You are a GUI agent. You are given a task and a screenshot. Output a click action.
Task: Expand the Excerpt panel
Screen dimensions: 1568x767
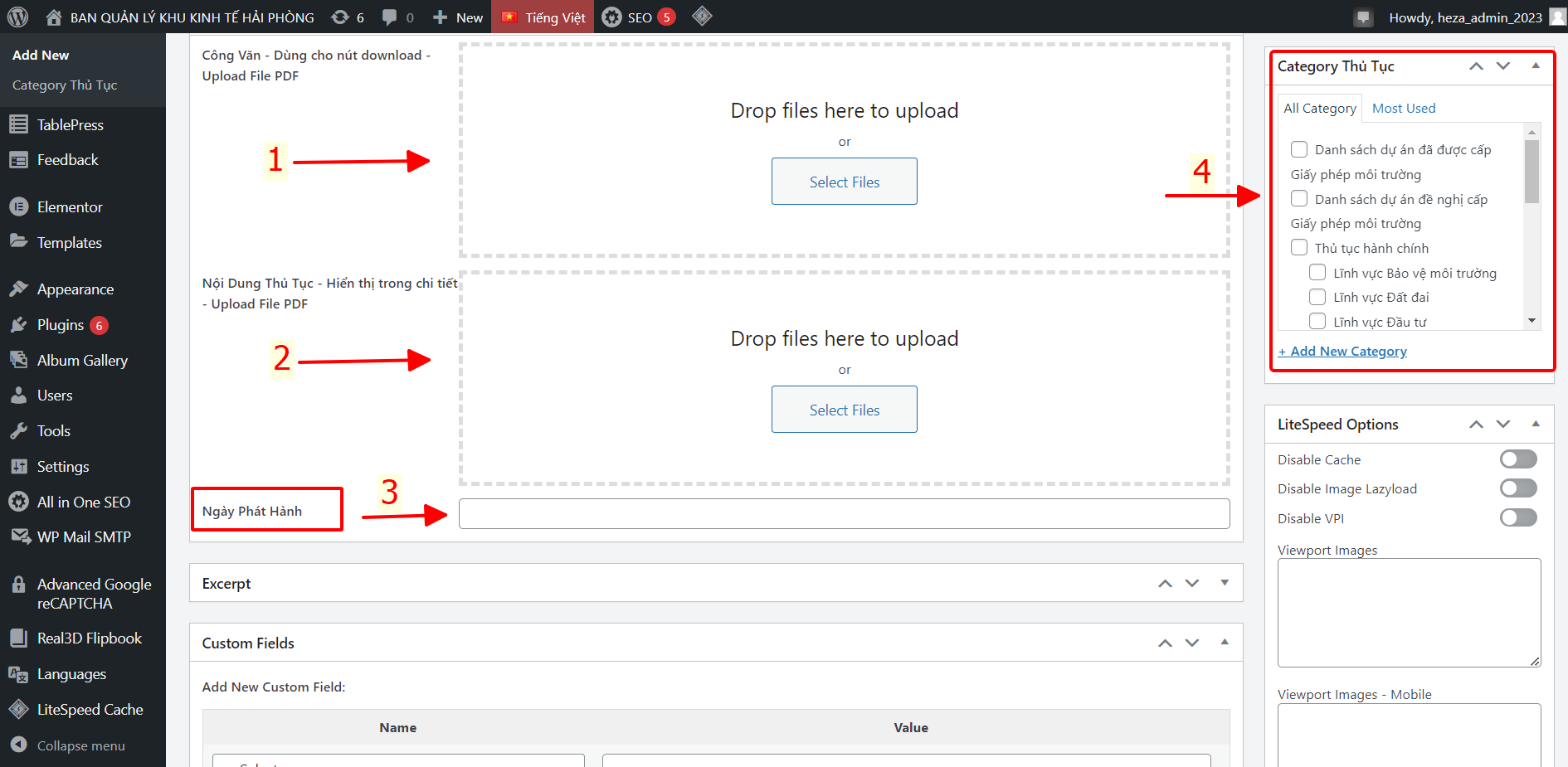[x=1225, y=583]
